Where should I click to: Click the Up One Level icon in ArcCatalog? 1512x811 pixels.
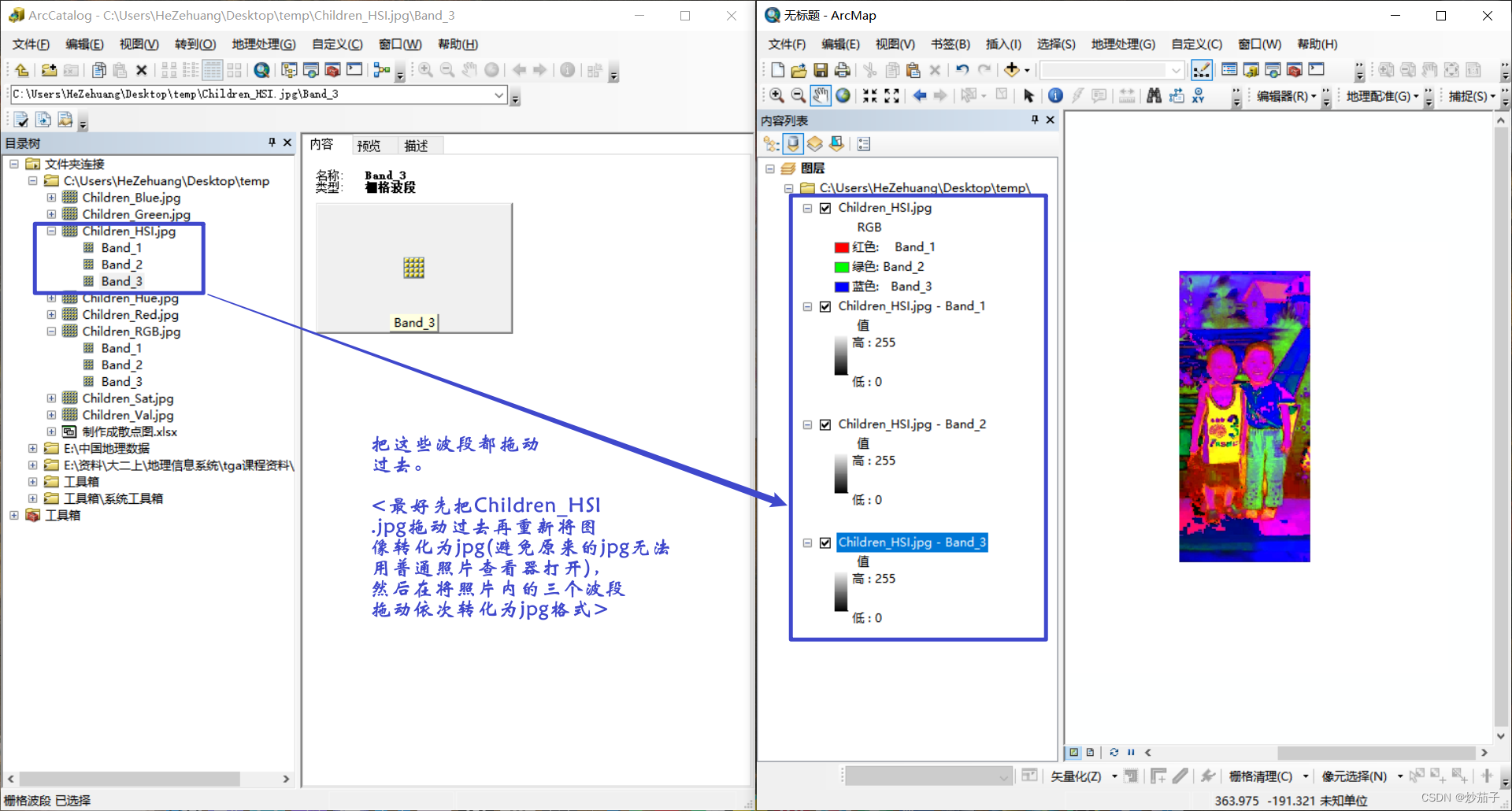pos(22,70)
